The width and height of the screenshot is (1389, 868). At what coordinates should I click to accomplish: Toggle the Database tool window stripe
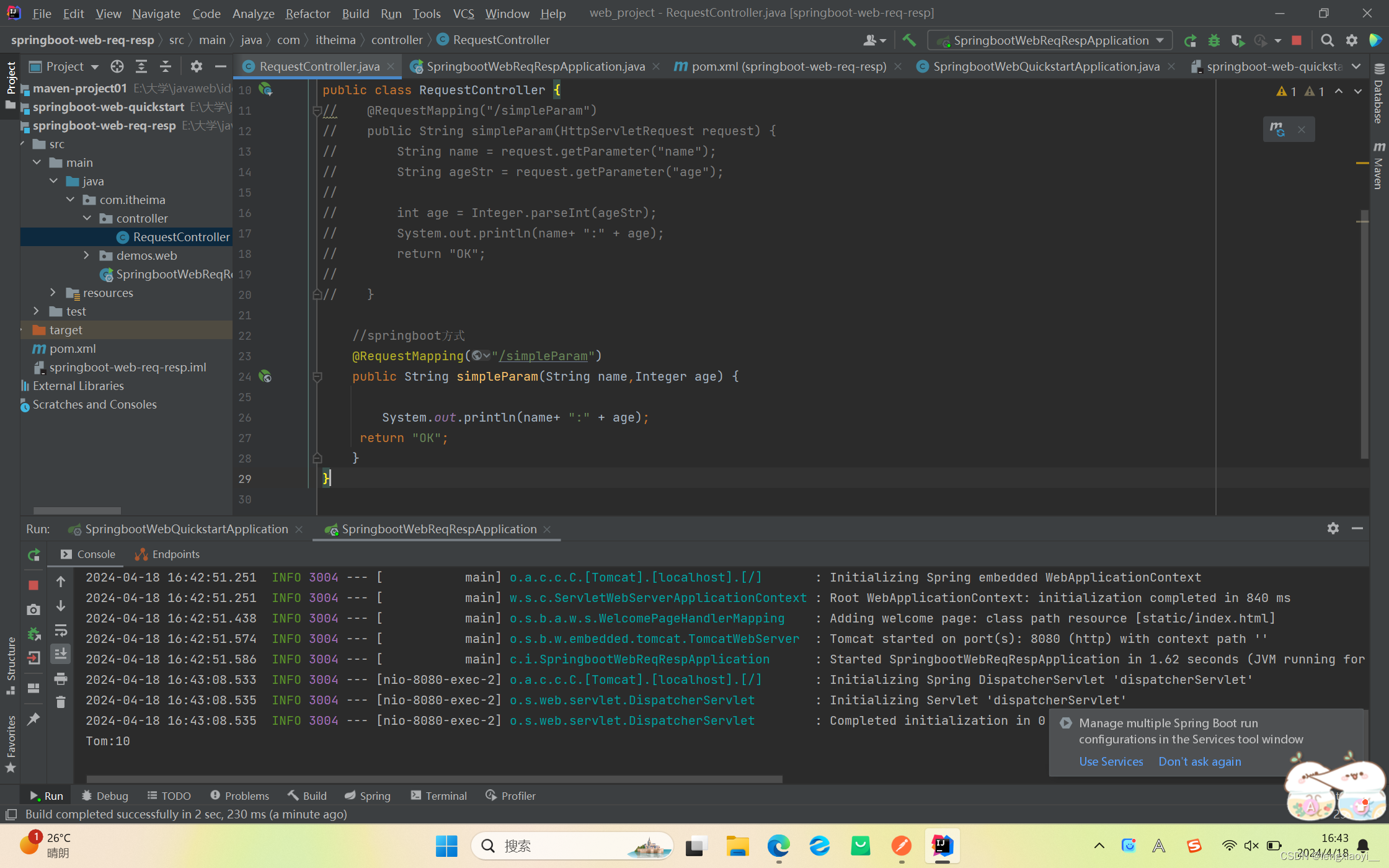click(1378, 94)
